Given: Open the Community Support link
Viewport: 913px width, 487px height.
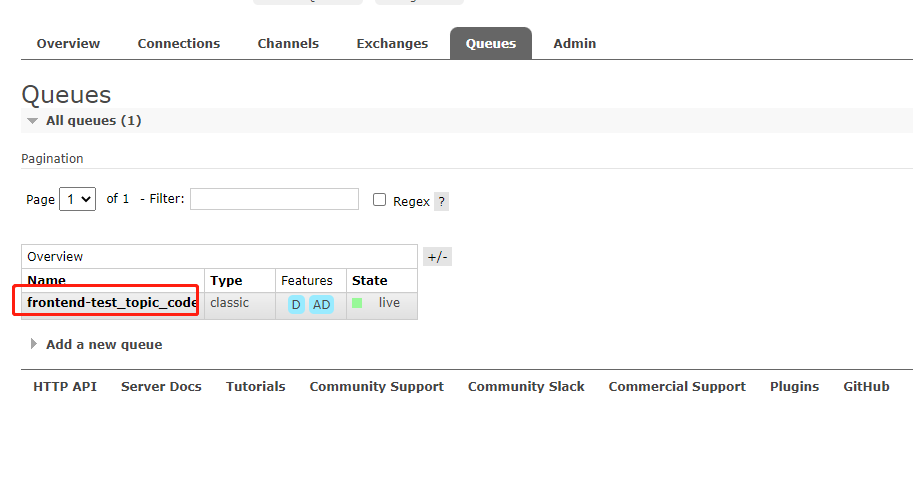Looking at the screenshot, I should point(377,387).
